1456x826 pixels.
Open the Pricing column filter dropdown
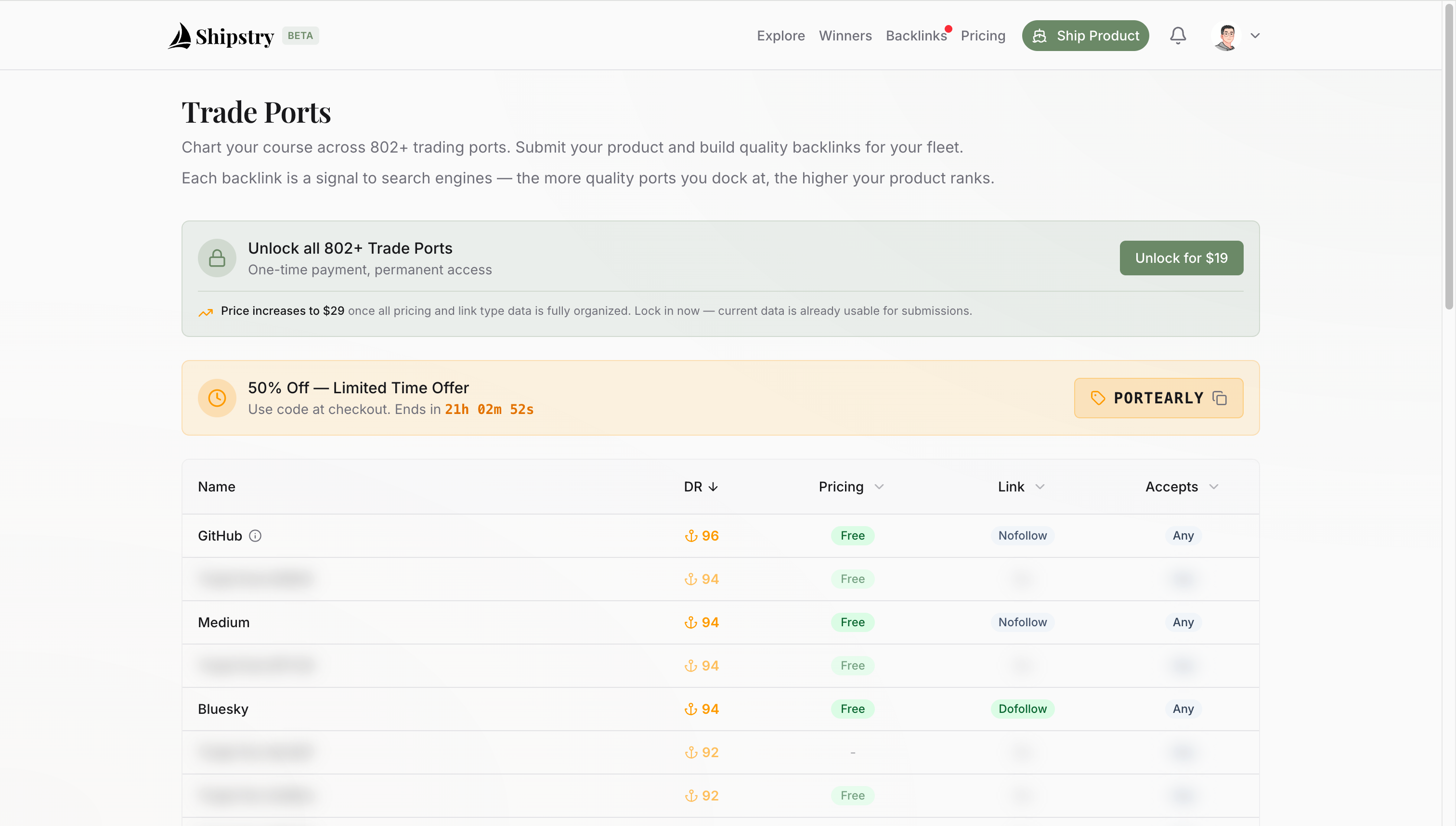pos(879,487)
